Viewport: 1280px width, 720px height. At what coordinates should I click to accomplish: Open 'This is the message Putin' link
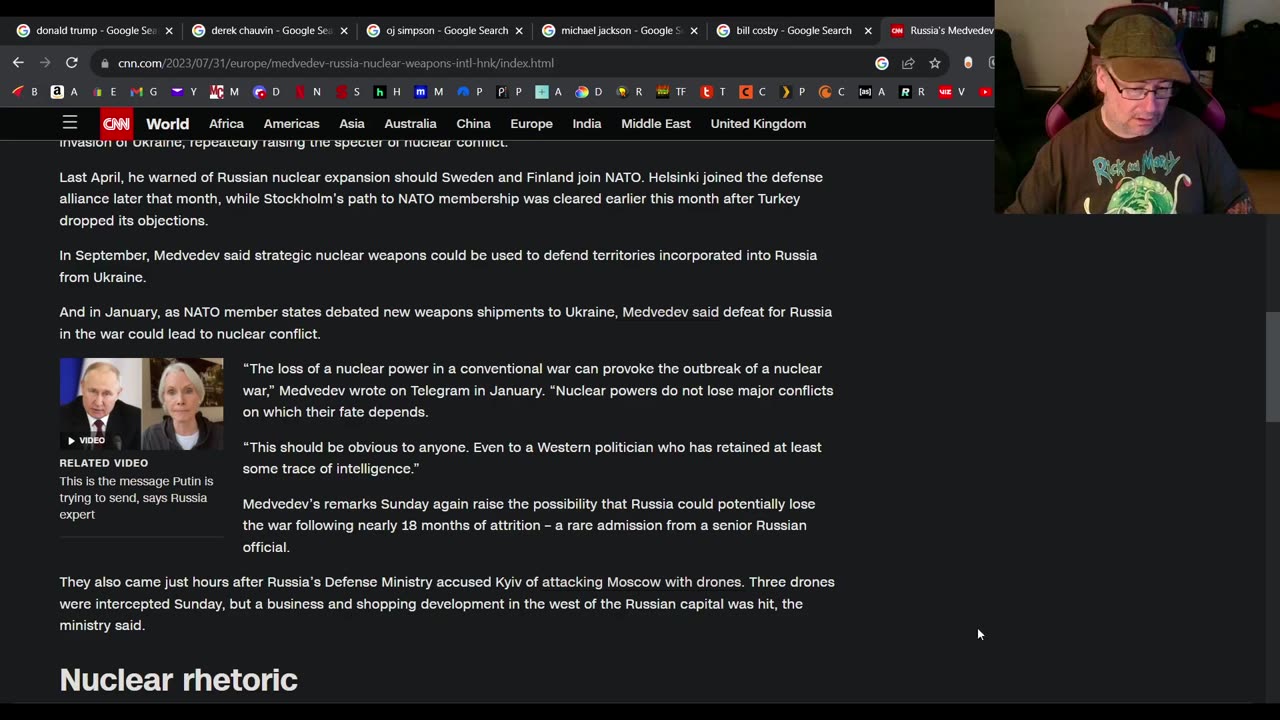(x=136, y=498)
